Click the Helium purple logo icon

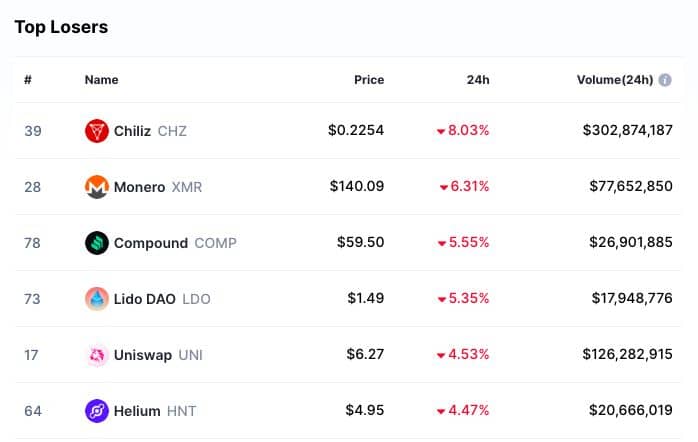(x=97, y=411)
